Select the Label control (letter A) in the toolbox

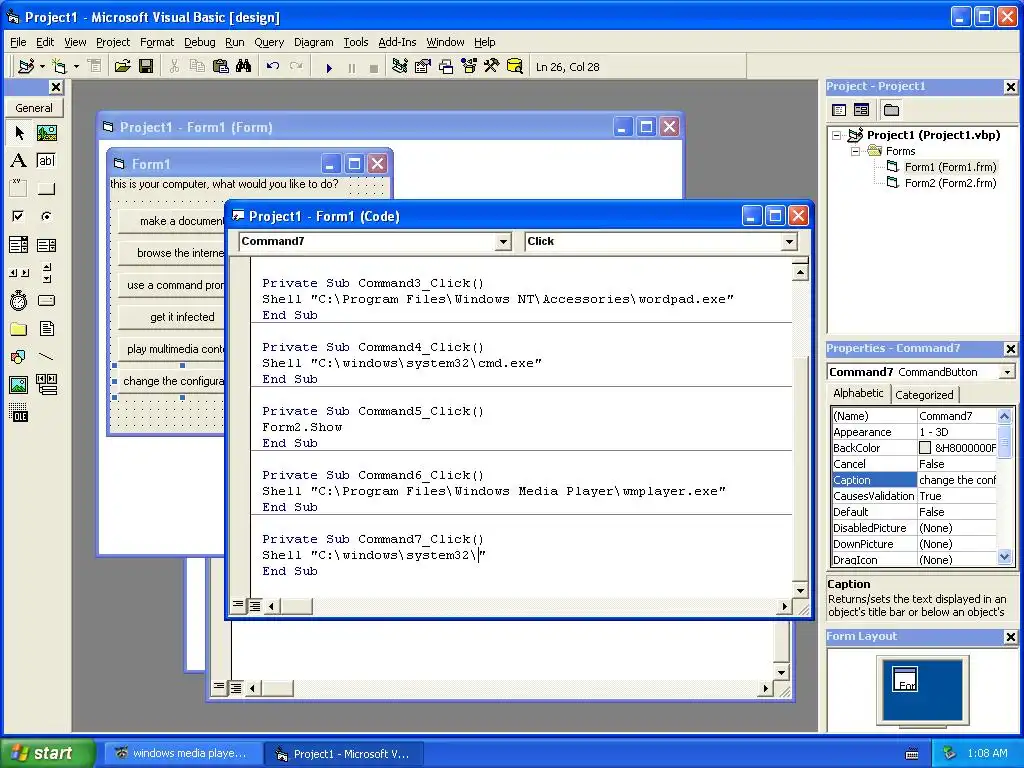tap(19, 161)
